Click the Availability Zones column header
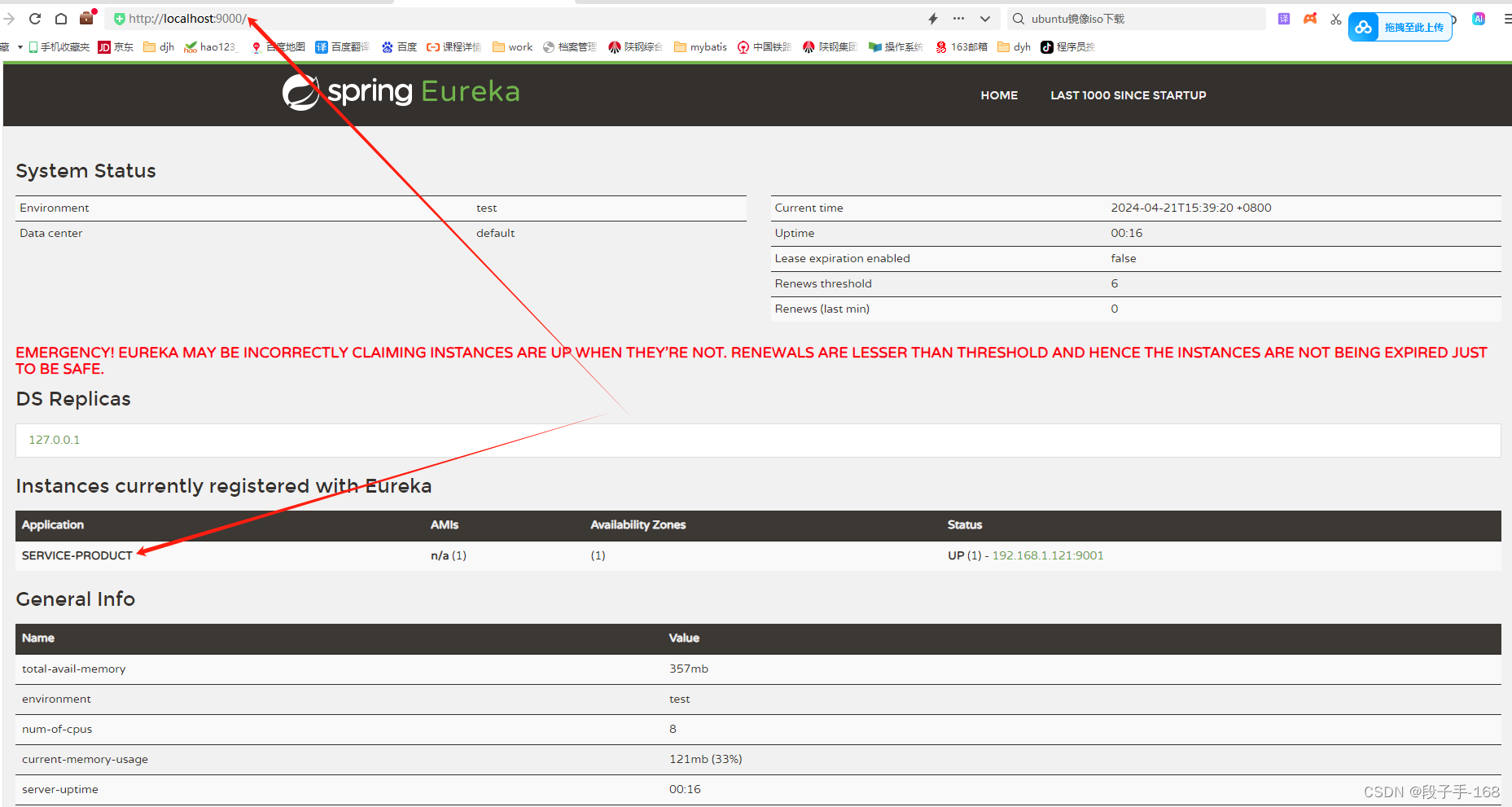Screen dimensions: 1512x807 coord(638,525)
